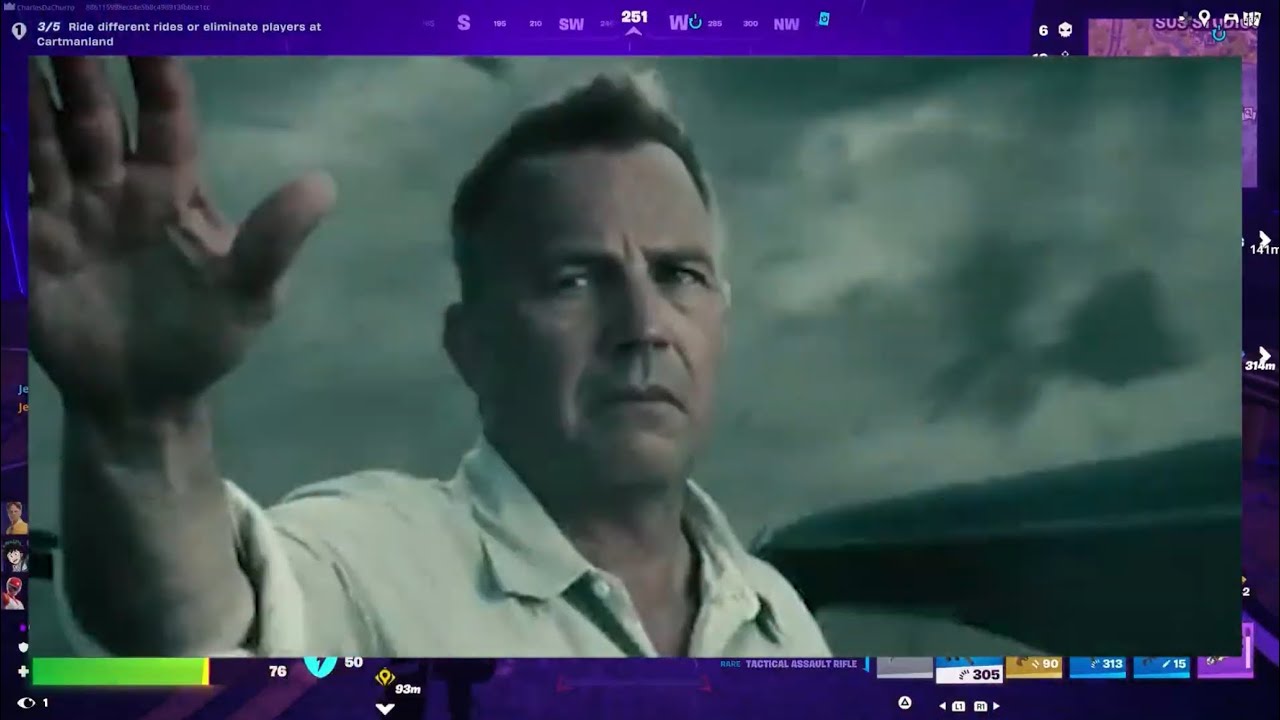The image size is (1280, 720).
Task: Click the 'TACTICAL ASSAULT RIFLE' weapon label
Action: click(x=802, y=664)
